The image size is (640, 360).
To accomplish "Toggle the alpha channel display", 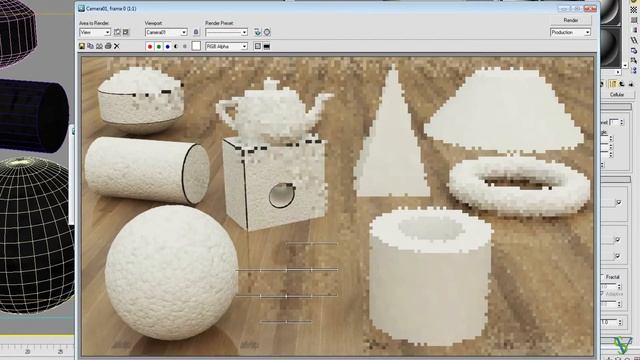I will [176, 47].
